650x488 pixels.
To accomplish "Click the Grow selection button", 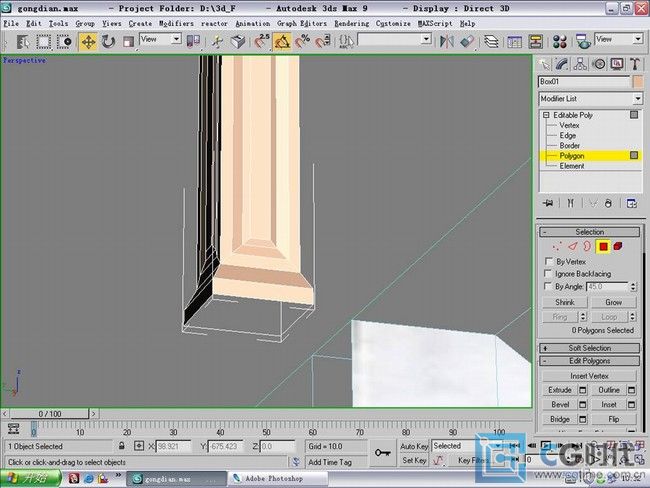I will [614, 302].
